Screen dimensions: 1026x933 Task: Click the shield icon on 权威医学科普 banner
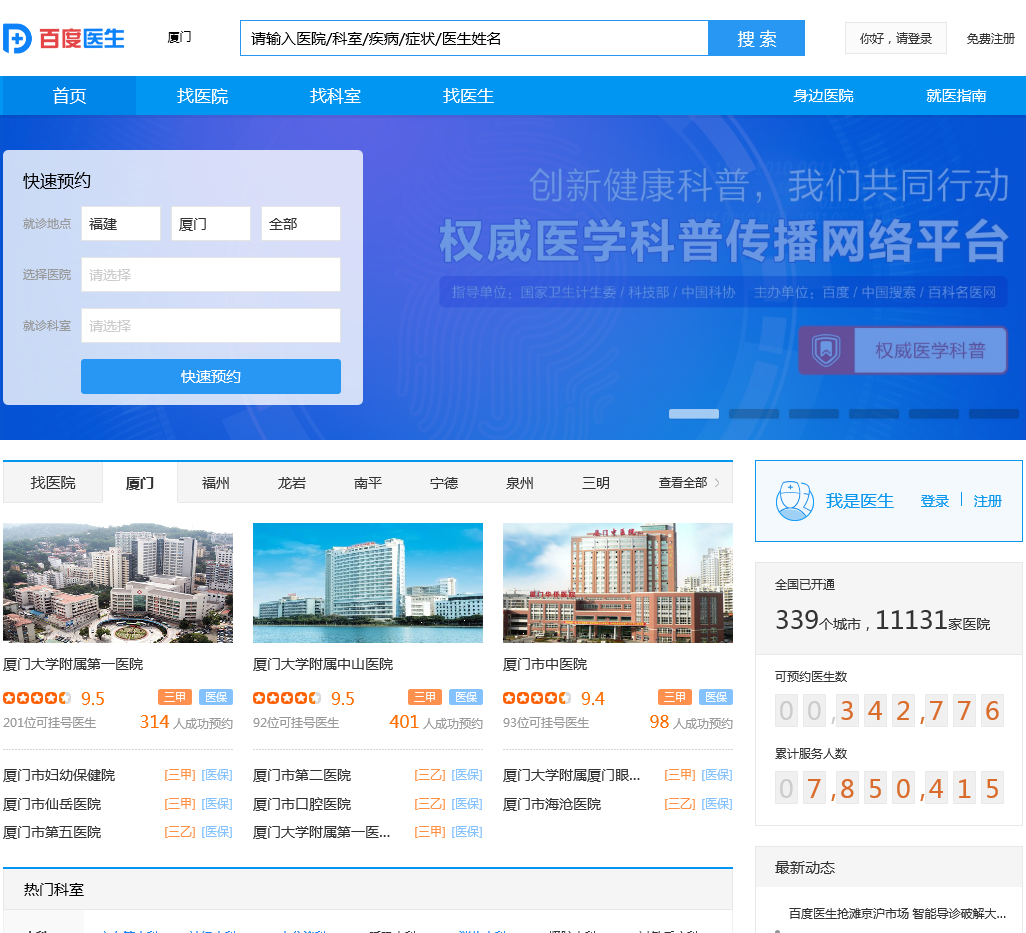click(x=826, y=350)
